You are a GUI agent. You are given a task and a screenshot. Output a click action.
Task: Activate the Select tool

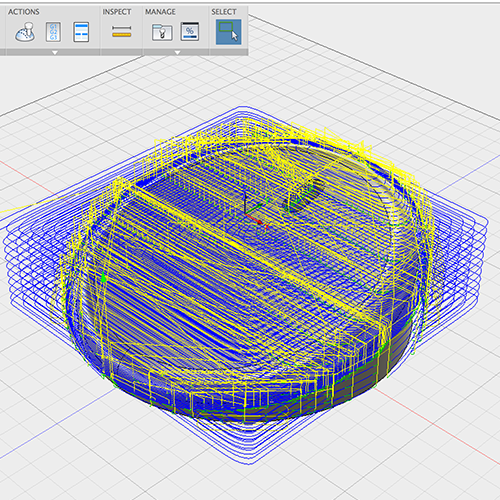pyautogui.click(x=228, y=32)
